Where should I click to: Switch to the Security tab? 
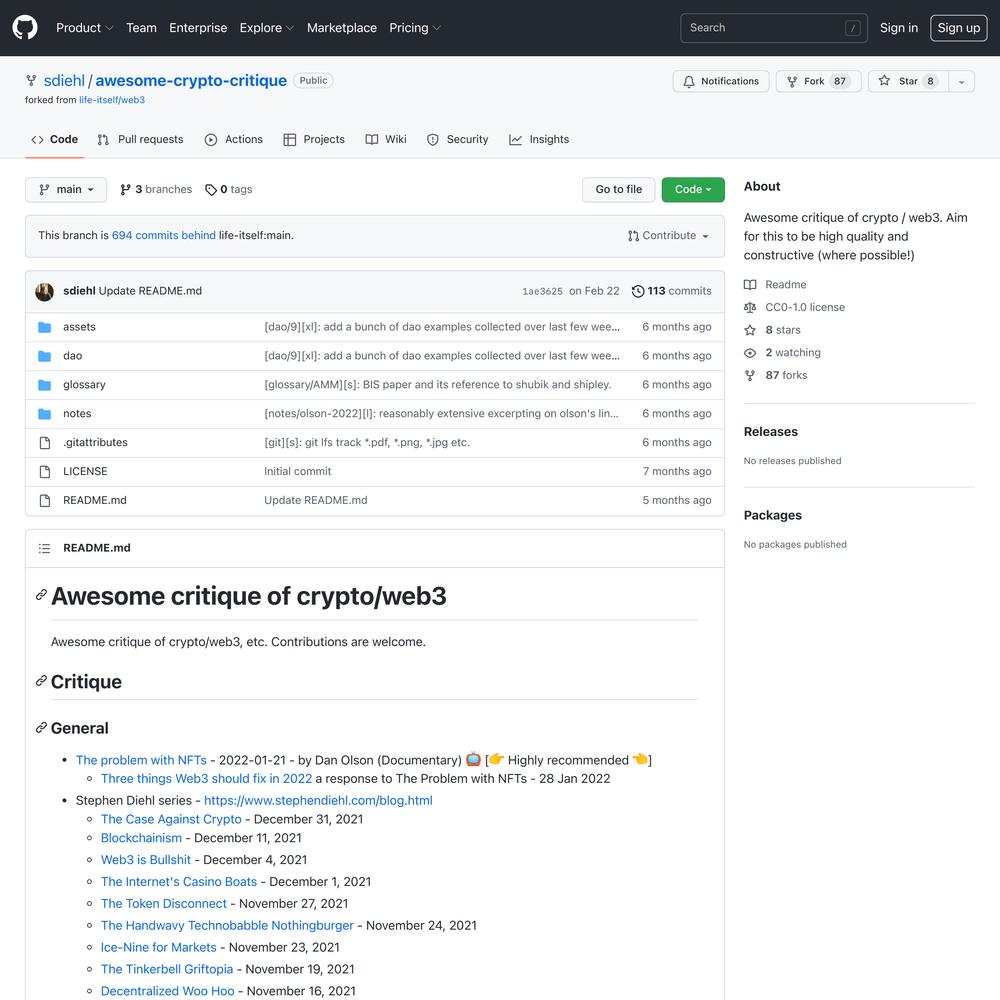[x=457, y=140]
